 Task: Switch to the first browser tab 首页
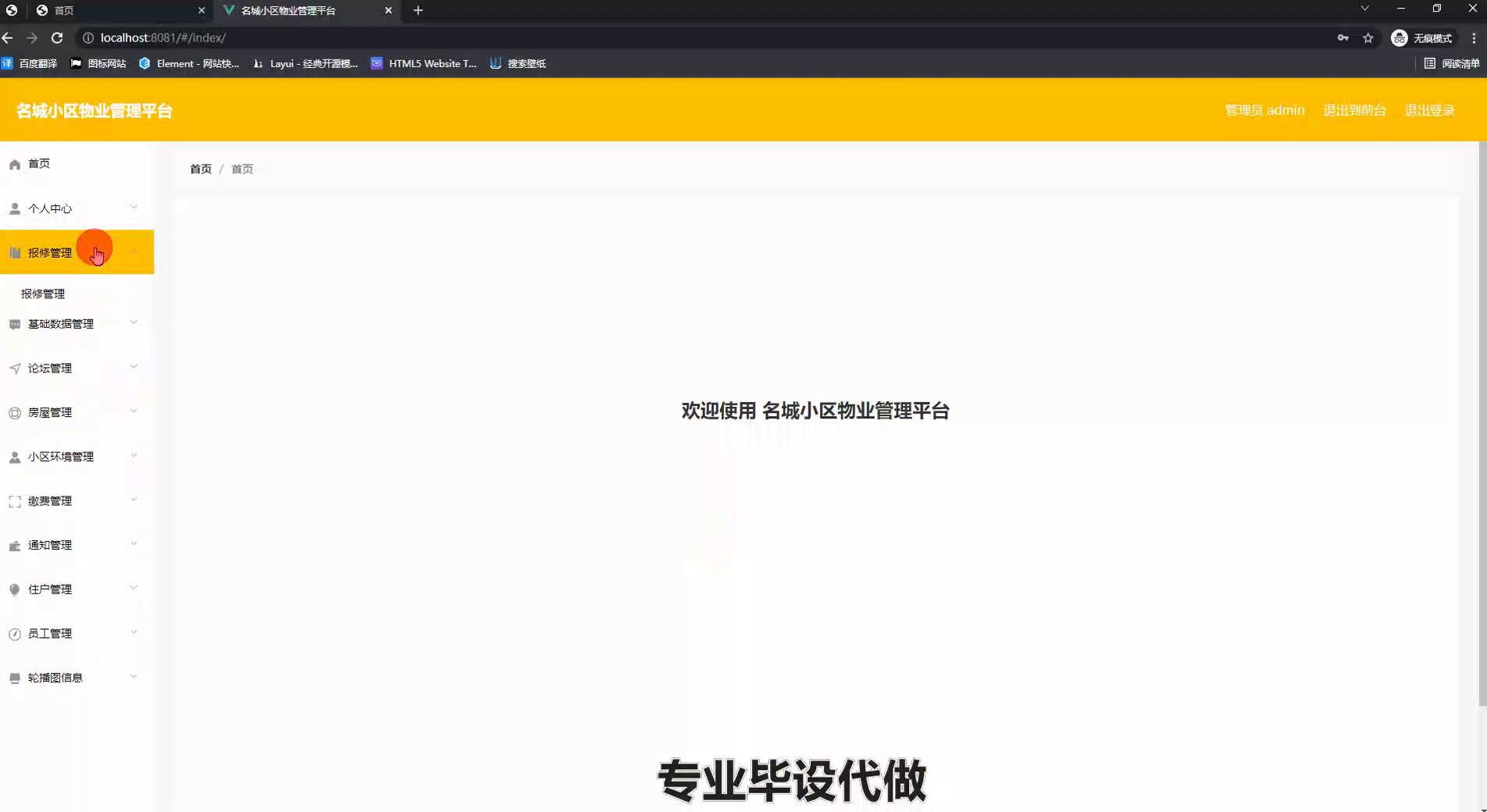(x=117, y=10)
